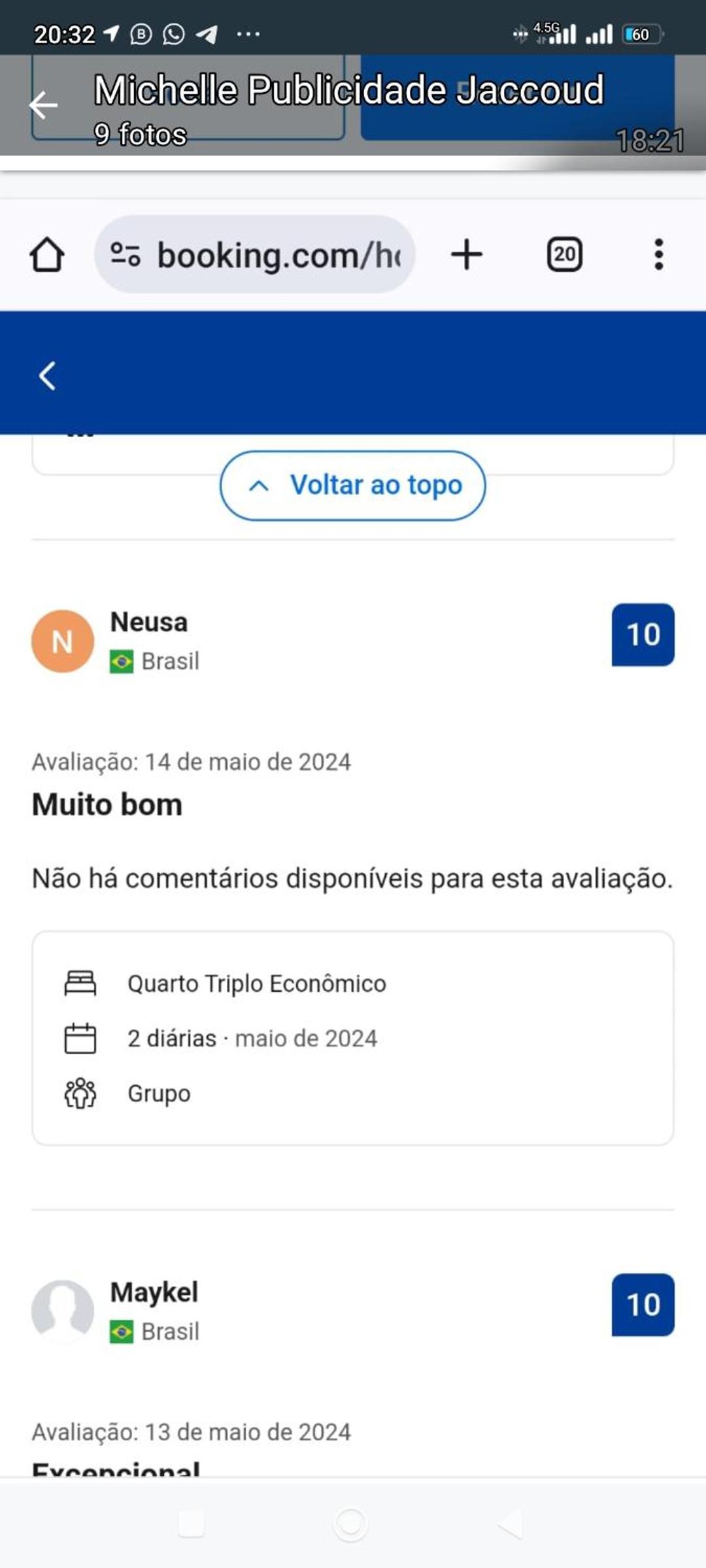Open the tab switcher showing 20
Viewport: 706px width, 1568px height.
pos(564,254)
